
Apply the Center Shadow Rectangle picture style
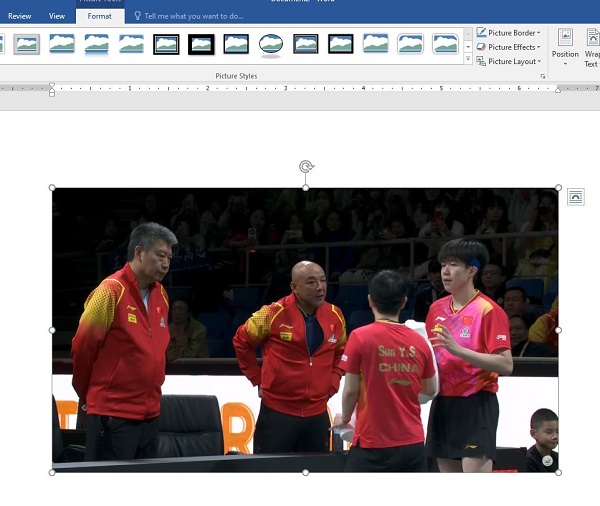[375, 44]
